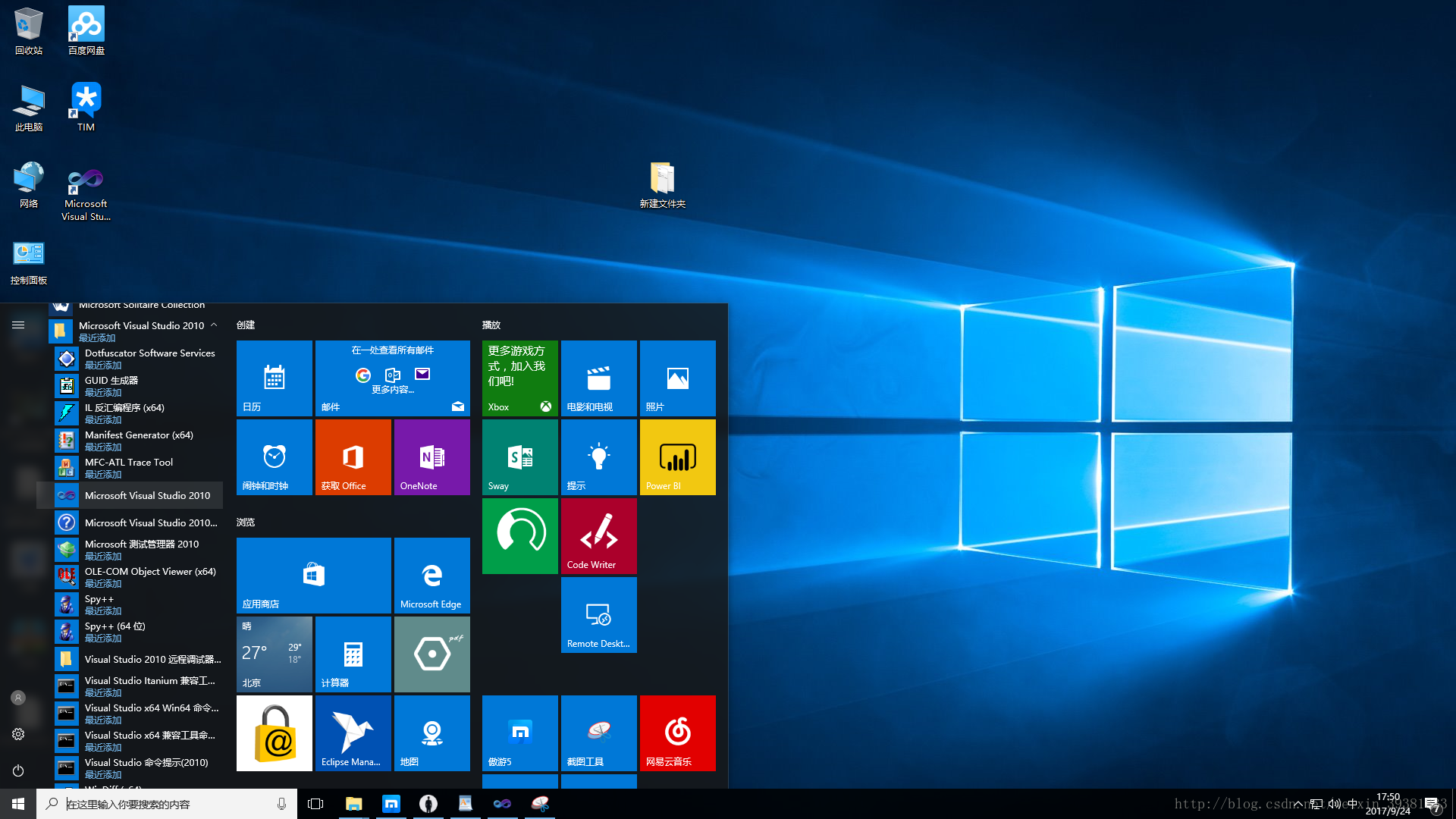Open Microsoft Visual Studio desktop shortcut
The image size is (1456, 819).
coord(86,194)
